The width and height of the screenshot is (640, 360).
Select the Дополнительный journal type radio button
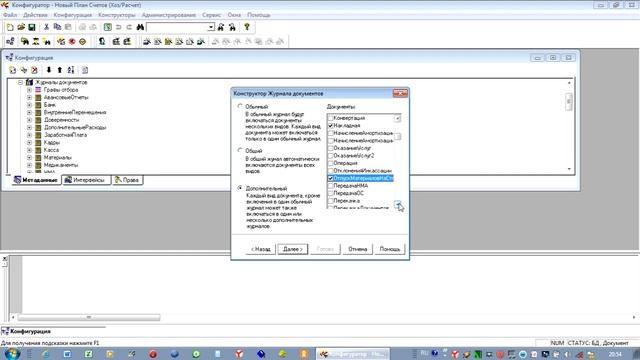click(x=240, y=188)
